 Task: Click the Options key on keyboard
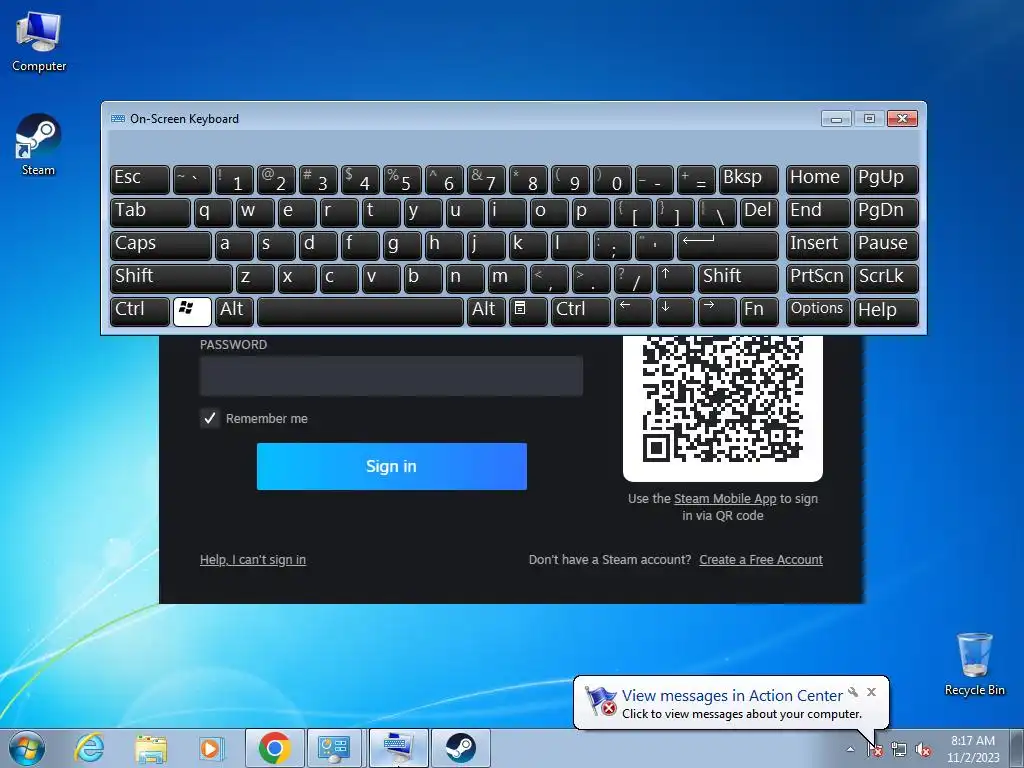click(x=818, y=312)
